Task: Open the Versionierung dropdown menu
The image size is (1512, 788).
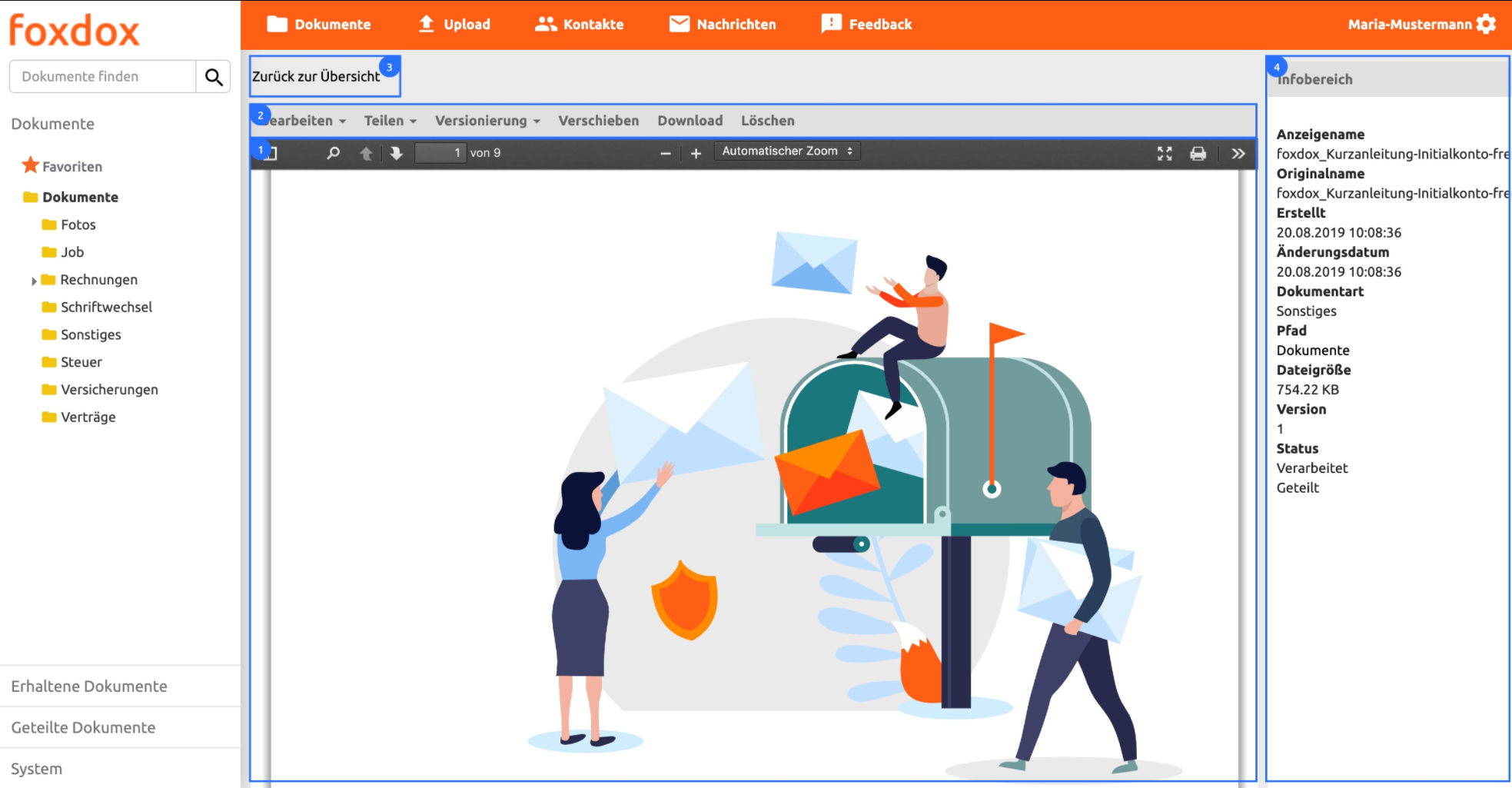Action: 487,121
